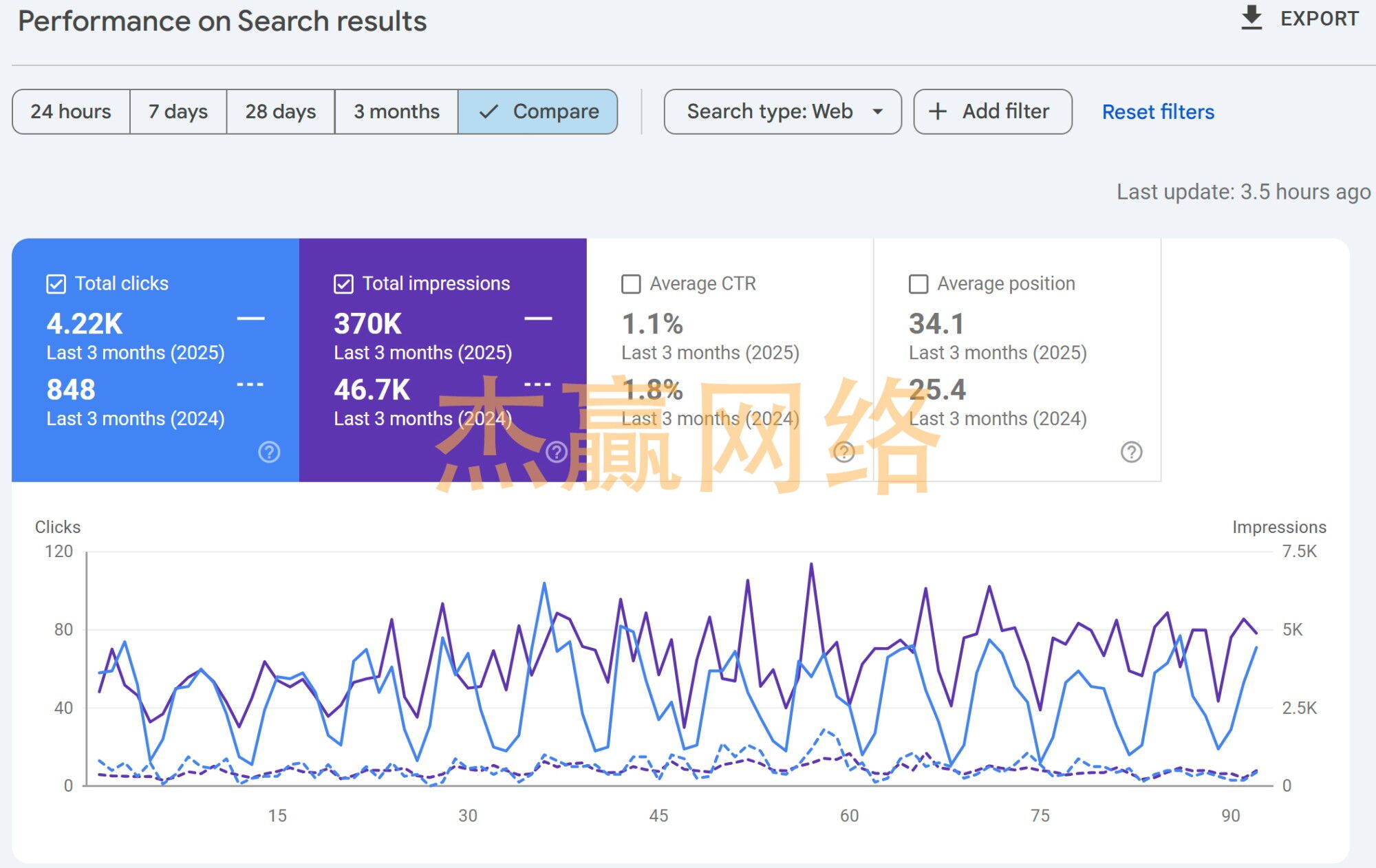Screen dimensions: 1376x868
Task: Open help icon in Average position card
Action: click(x=1132, y=452)
